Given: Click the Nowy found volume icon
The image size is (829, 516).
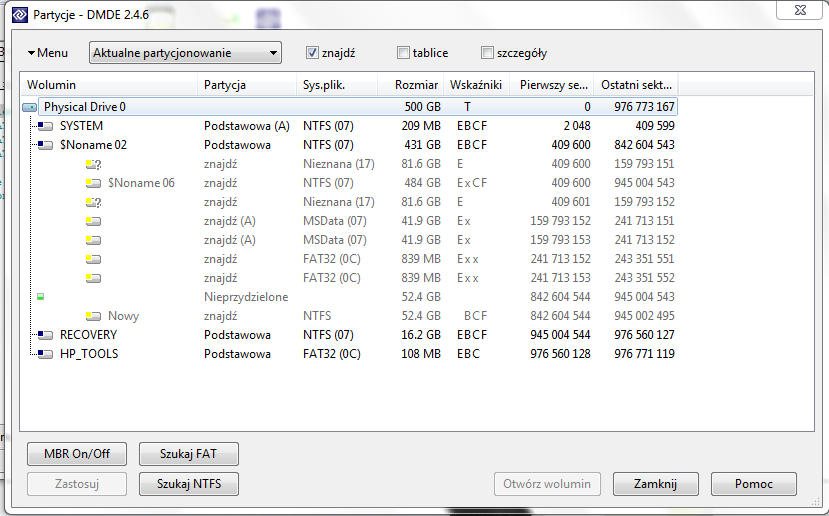Looking at the screenshot, I should (93, 316).
